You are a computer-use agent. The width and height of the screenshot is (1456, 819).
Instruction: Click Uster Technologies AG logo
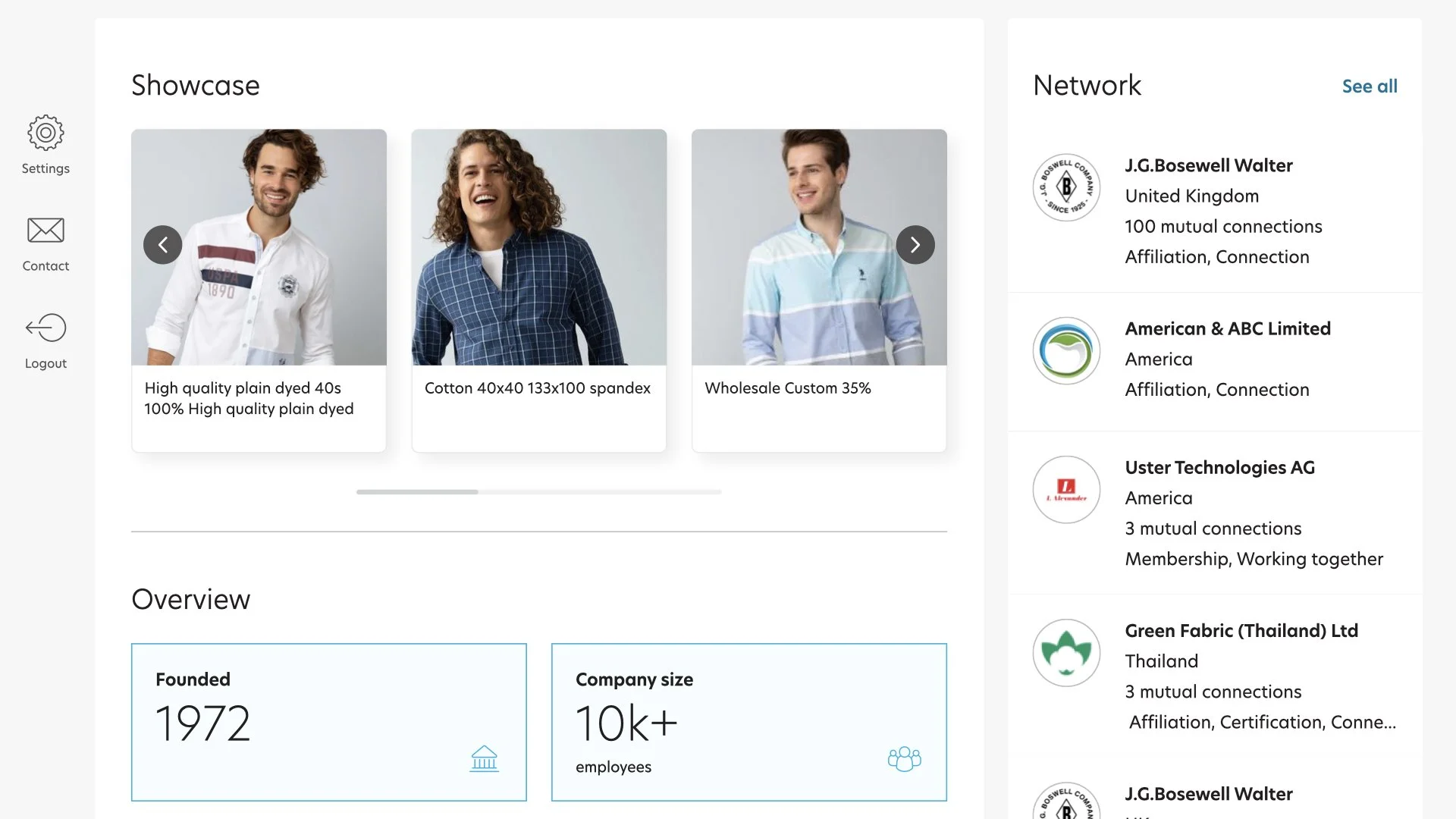pos(1066,489)
